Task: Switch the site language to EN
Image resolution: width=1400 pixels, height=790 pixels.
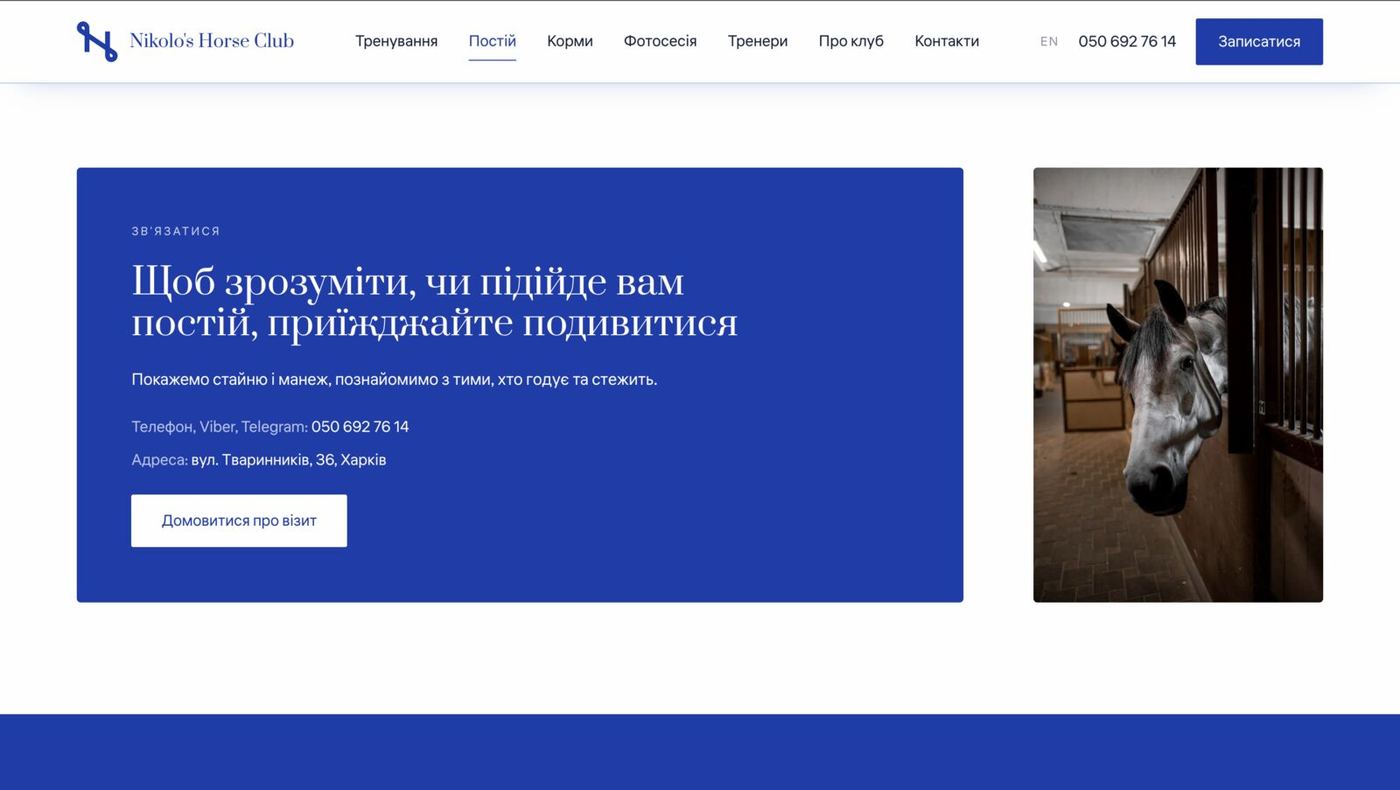Action: (1049, 41)
